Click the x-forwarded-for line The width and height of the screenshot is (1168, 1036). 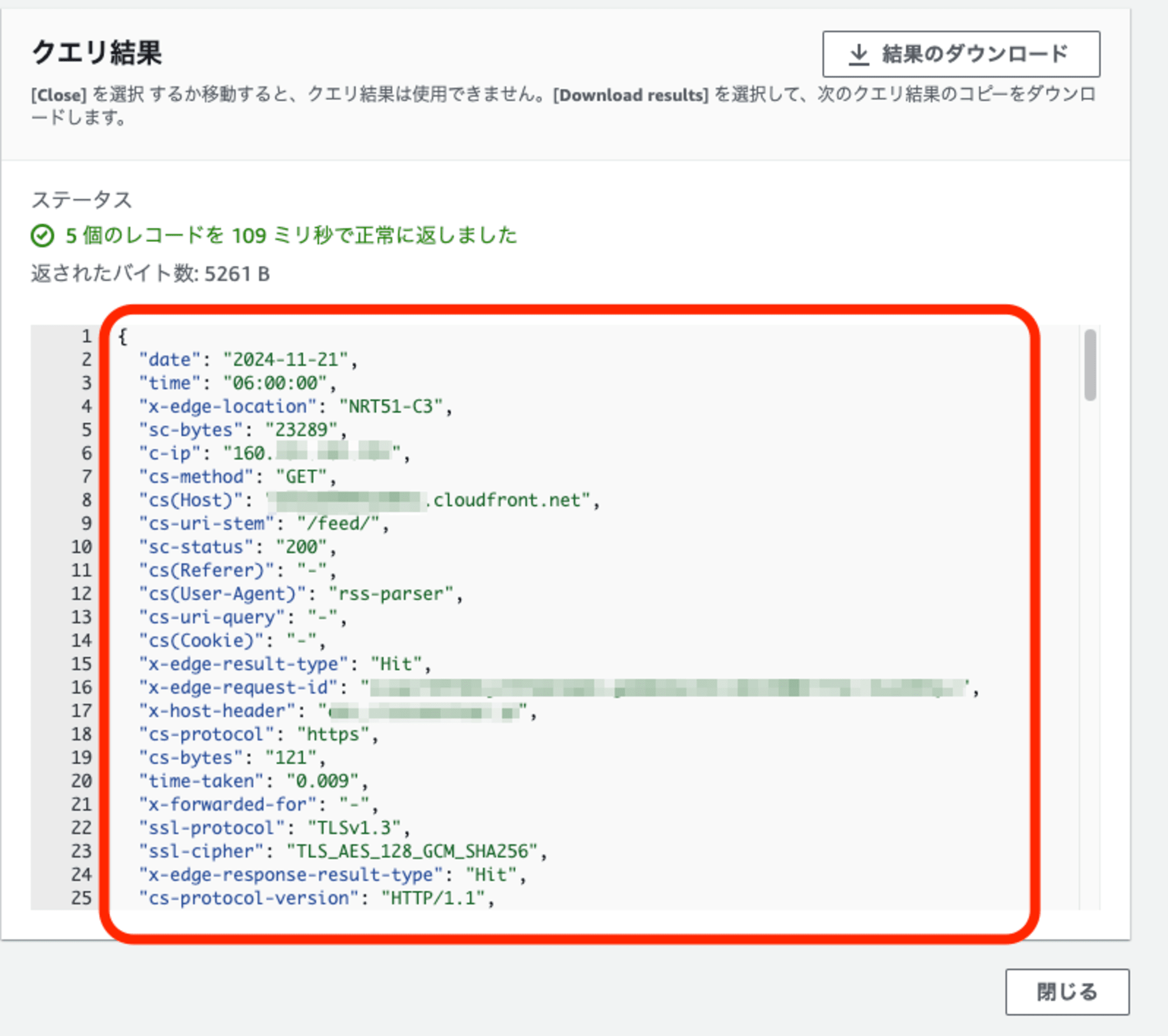click(259, 804)
